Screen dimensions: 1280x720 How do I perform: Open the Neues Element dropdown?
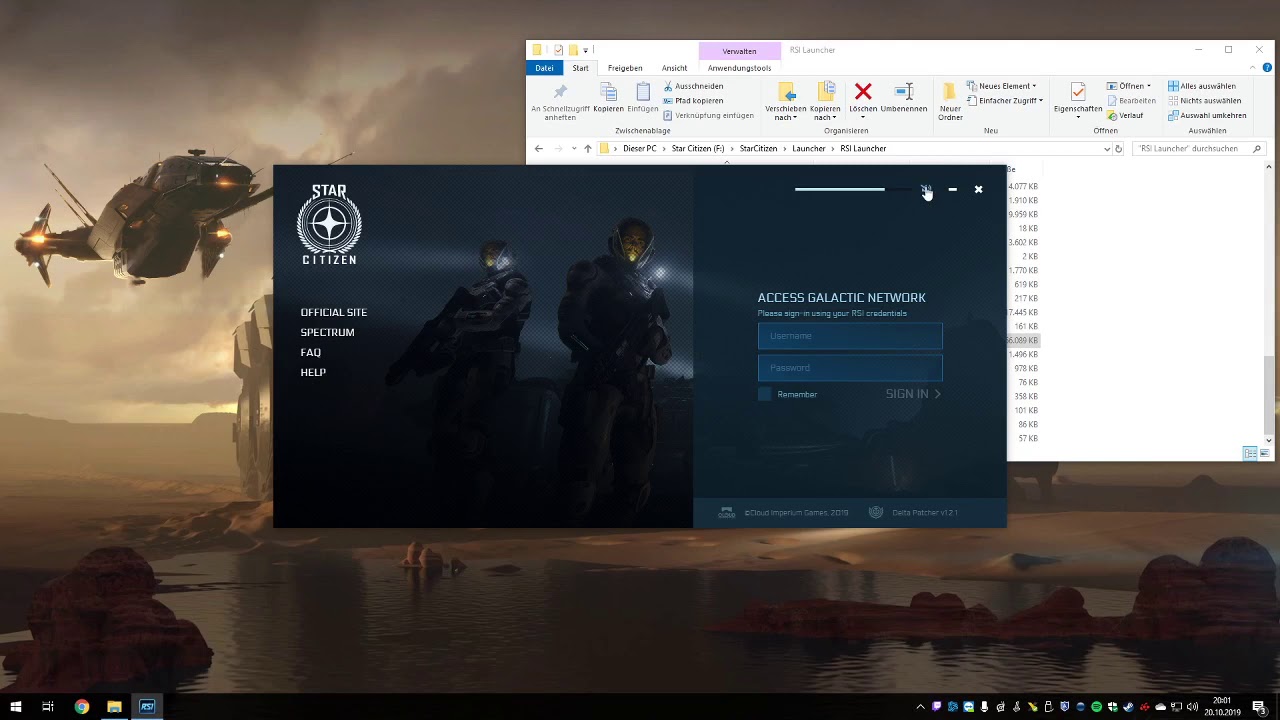click(1002, 86)
